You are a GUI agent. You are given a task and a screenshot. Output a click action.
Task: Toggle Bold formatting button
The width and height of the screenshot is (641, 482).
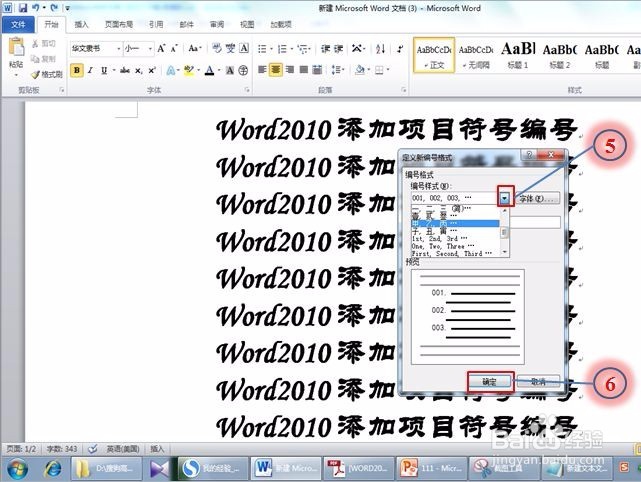pos(76,70)
